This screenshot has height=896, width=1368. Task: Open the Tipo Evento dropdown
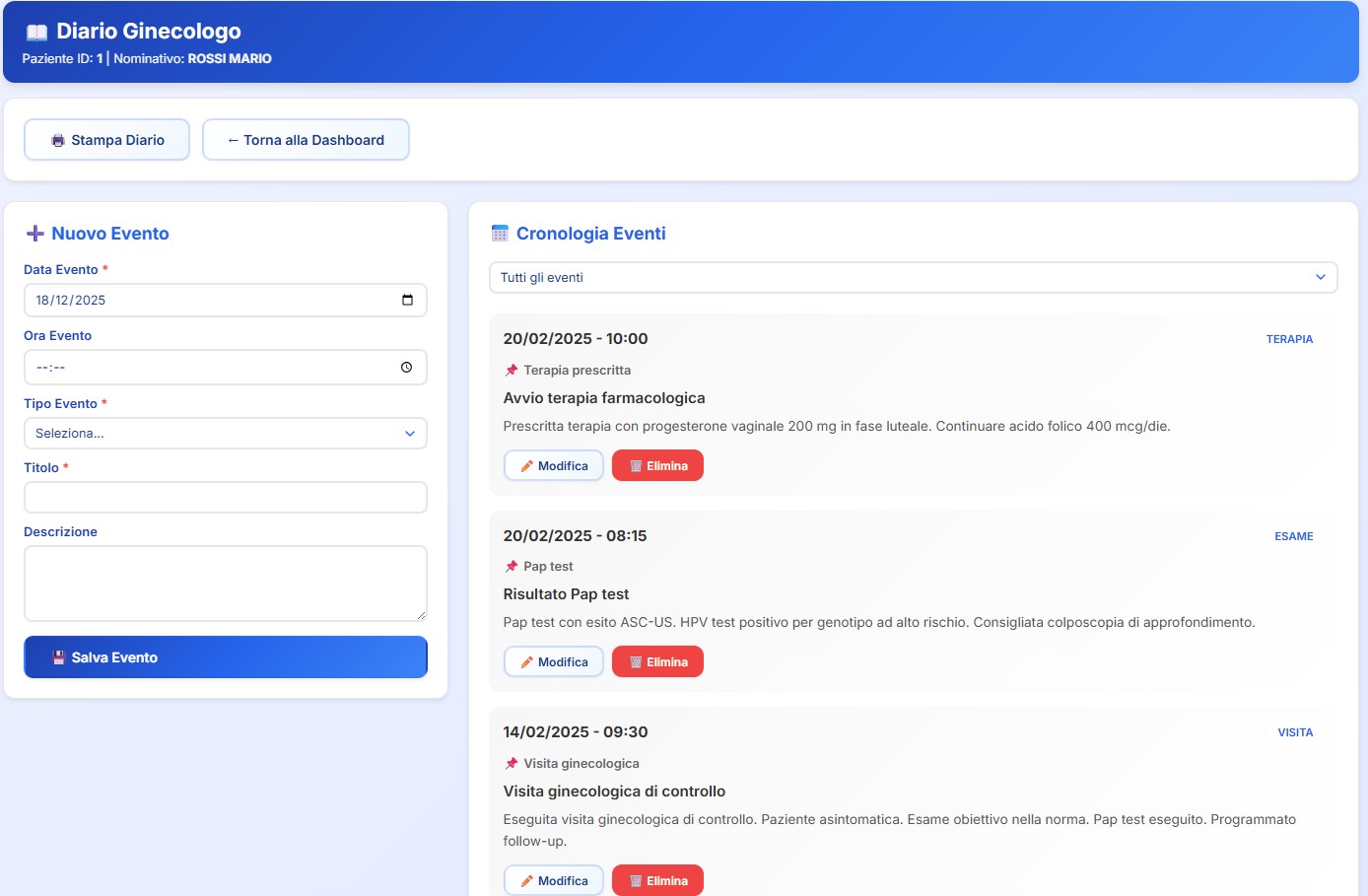click(225, 433)
